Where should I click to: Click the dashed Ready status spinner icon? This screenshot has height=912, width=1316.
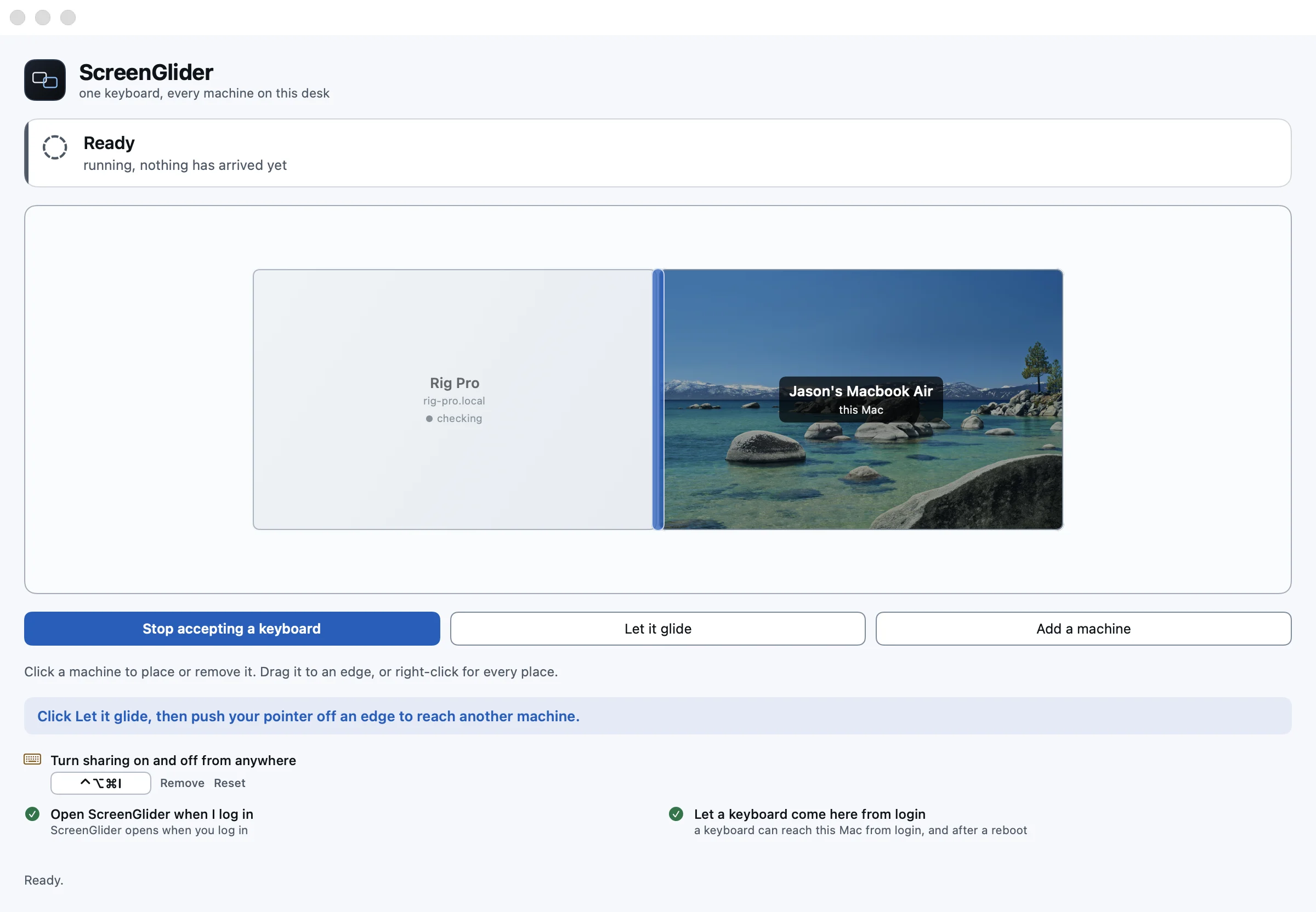click(55, 147)
